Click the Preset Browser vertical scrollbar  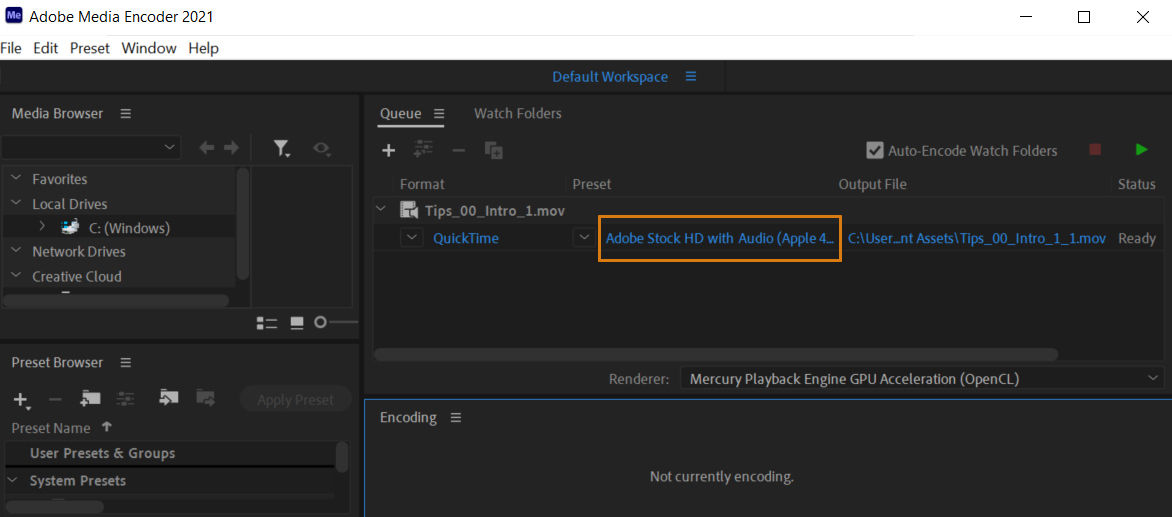(342, 457)
